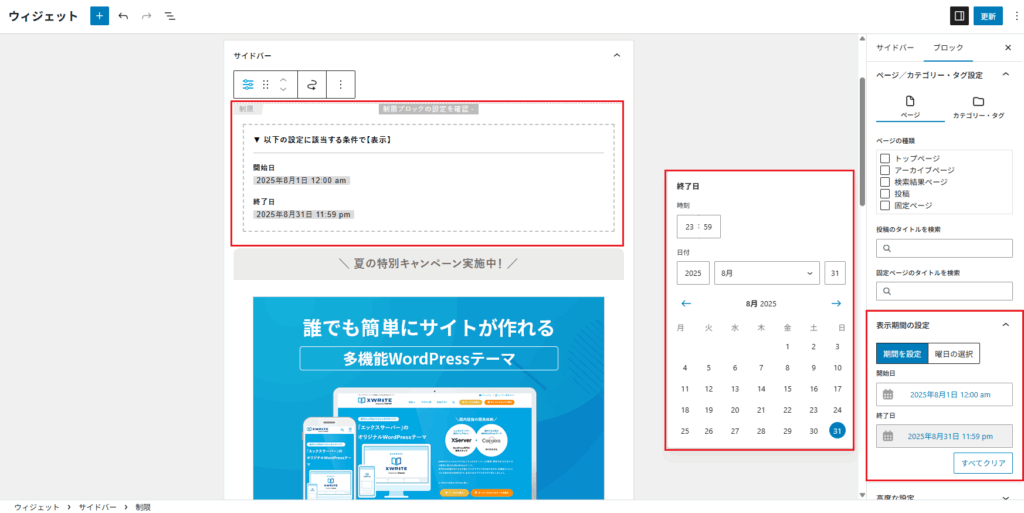Go to previous month in calendar
The width and height of the screenshot is (1024, 513).
pos(686,303)
